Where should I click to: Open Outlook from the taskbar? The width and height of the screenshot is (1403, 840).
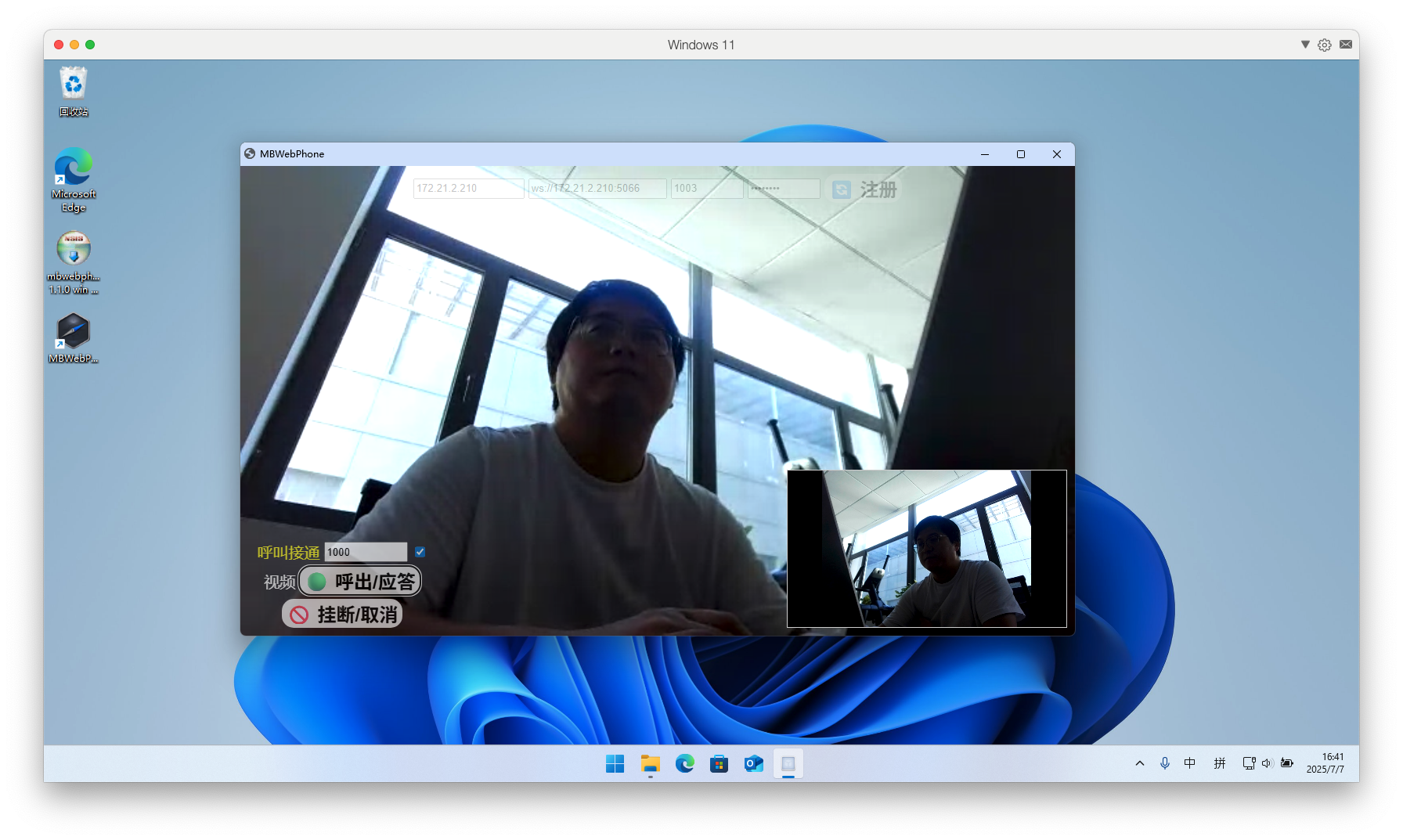click(753, 763)
